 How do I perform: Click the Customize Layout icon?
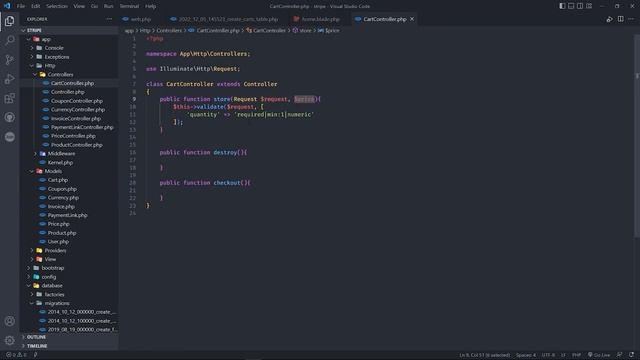pyautogui.click(x=589, y=6)
